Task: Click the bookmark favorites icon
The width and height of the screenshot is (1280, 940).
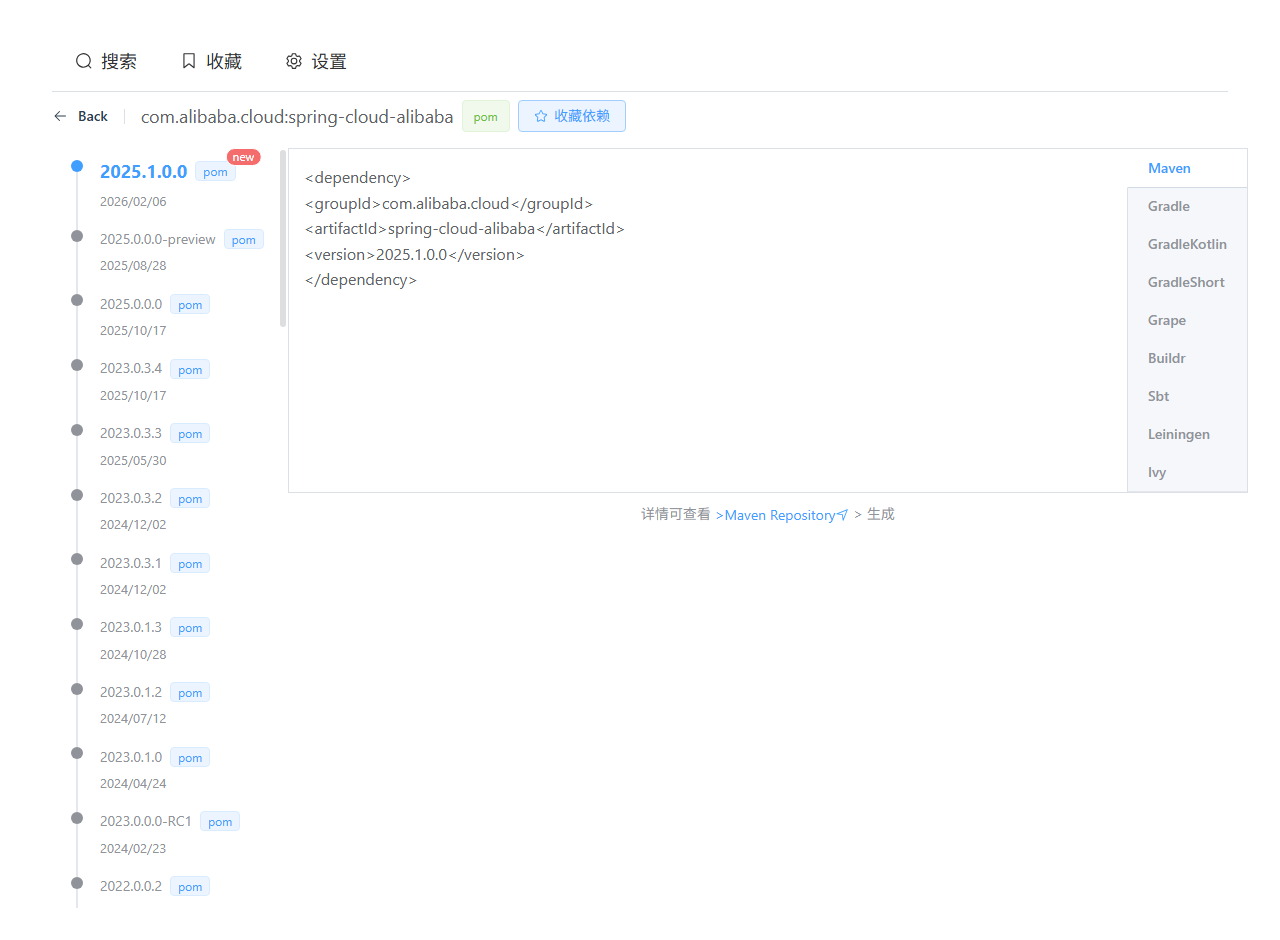Action: click(189, 61)
